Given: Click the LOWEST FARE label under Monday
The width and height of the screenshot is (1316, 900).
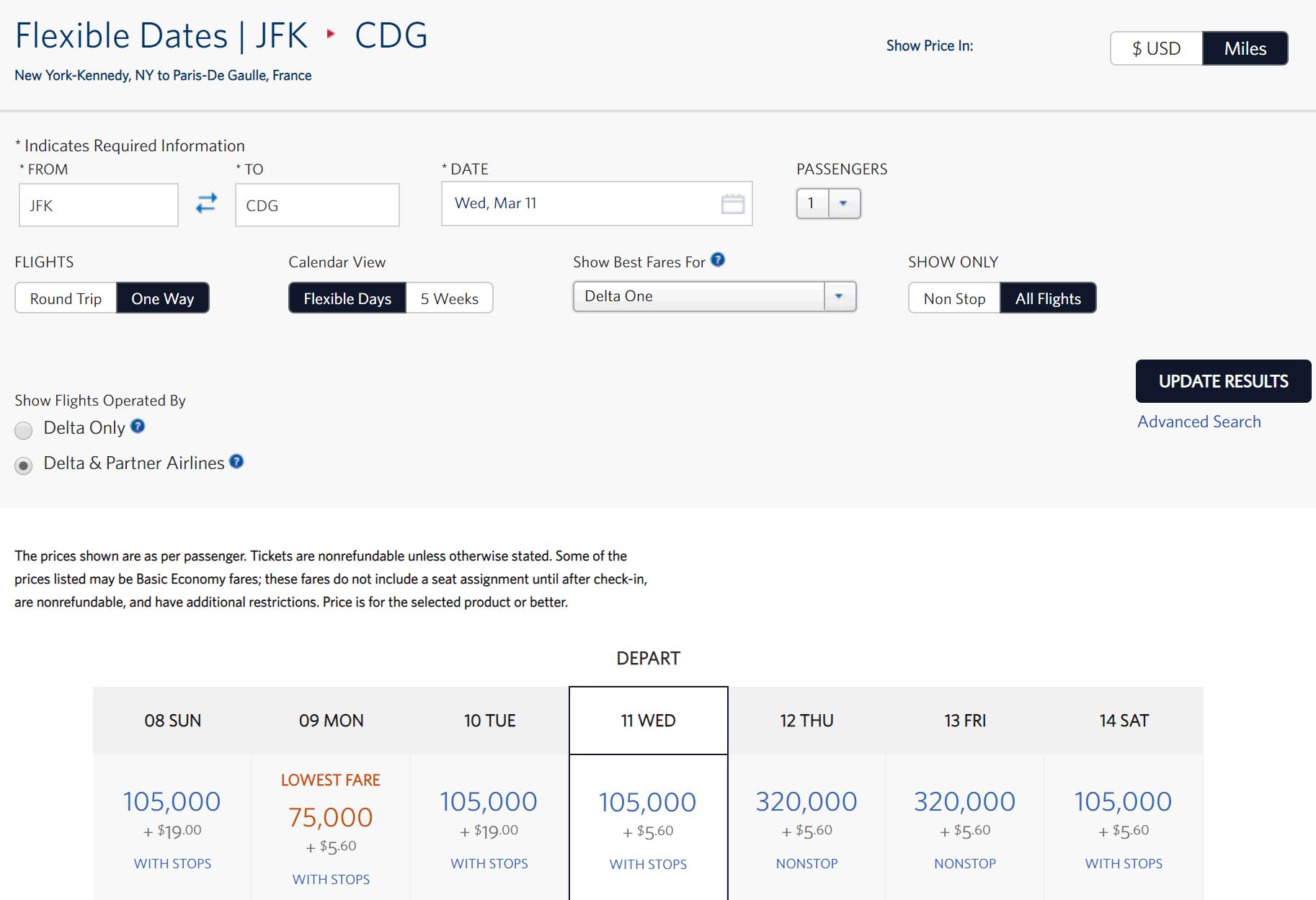Looking at the screenshot, I should [331, 780].
